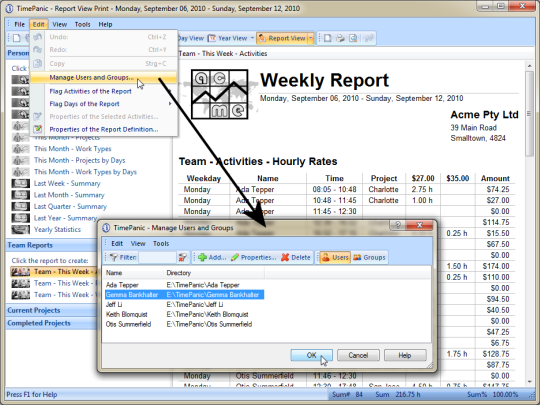Image resolution: width=540 pixels, height=405 pixels.
Task: Click the print preview icon in report toolbar
Action: 353,38
